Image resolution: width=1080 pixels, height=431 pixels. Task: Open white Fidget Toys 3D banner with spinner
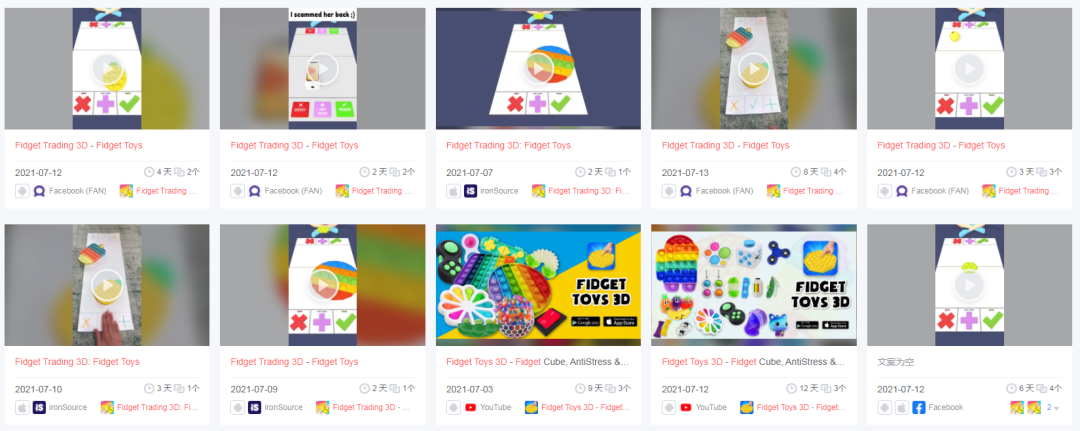tap(754, 285)
